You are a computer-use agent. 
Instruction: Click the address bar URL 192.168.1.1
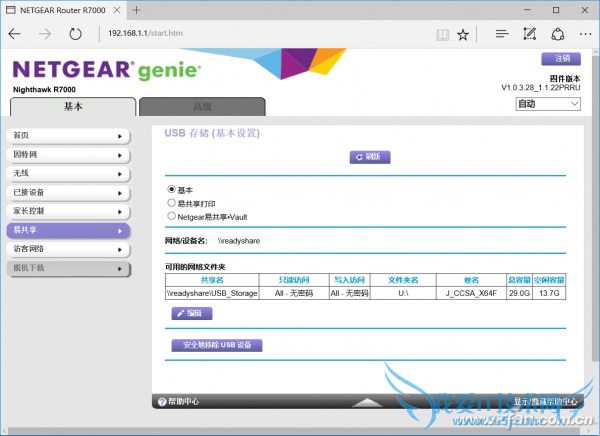pyautogui.click(x=145, y=33)
